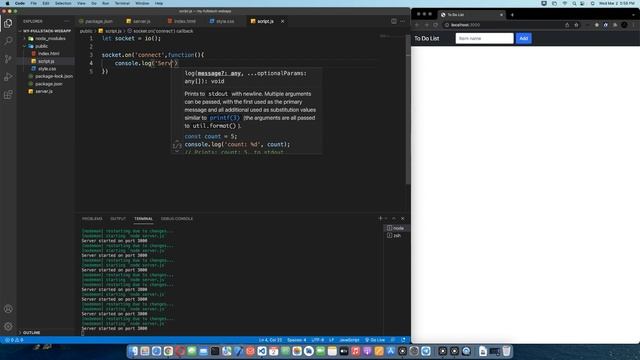Open notifications bell in the status bar
Image resolution: width=640 pixels, height=360 pixels.
pos(403,340)
